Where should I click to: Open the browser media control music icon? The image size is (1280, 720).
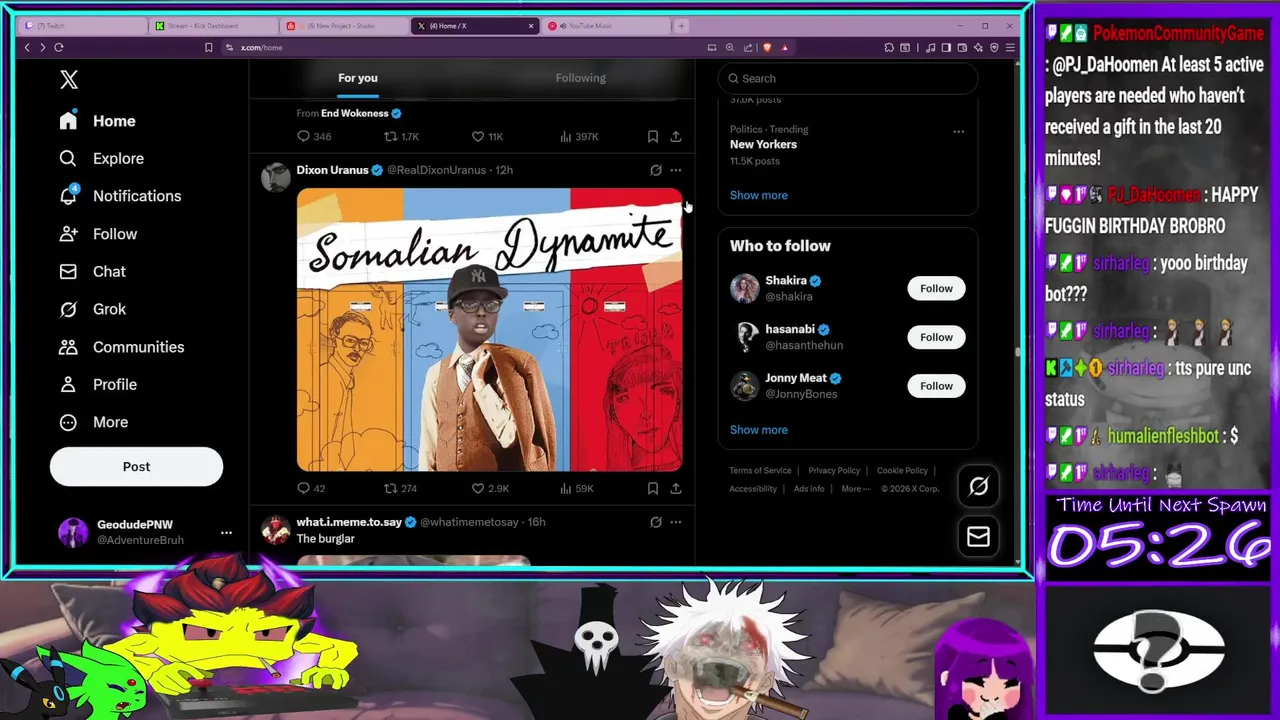(x=931, y=47)
